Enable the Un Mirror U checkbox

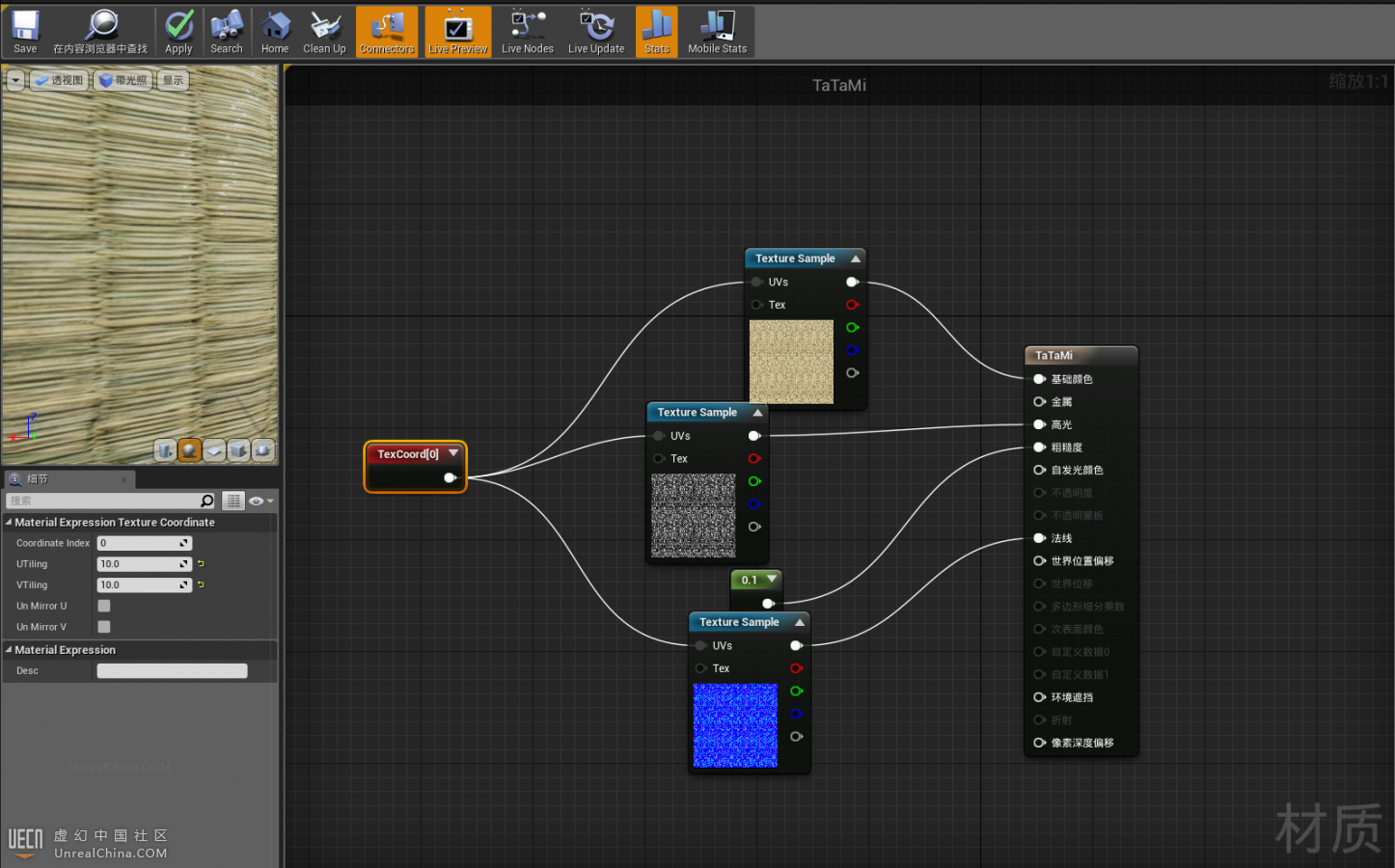pos(104,606)
